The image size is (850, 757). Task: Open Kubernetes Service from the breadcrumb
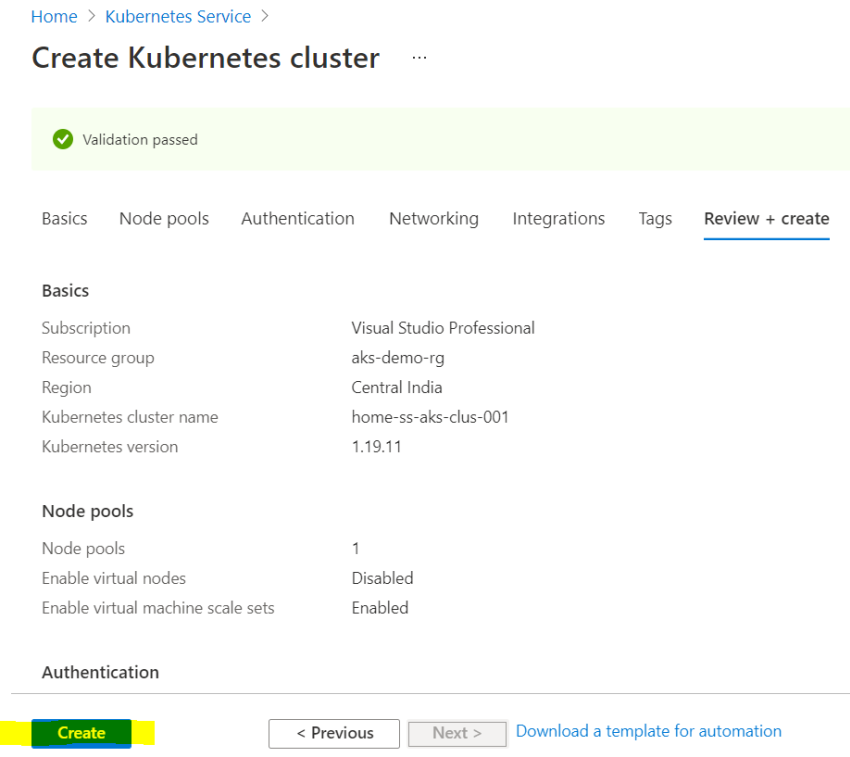coord(178,16)
